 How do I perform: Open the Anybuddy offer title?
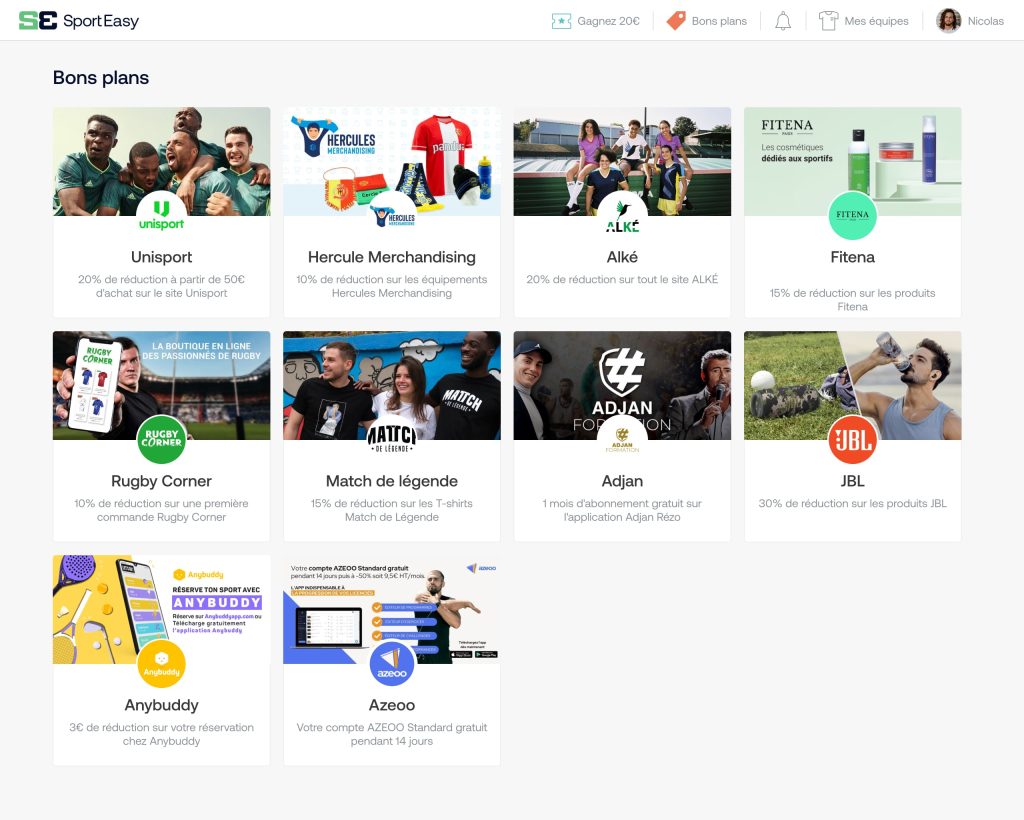point(161,705)
